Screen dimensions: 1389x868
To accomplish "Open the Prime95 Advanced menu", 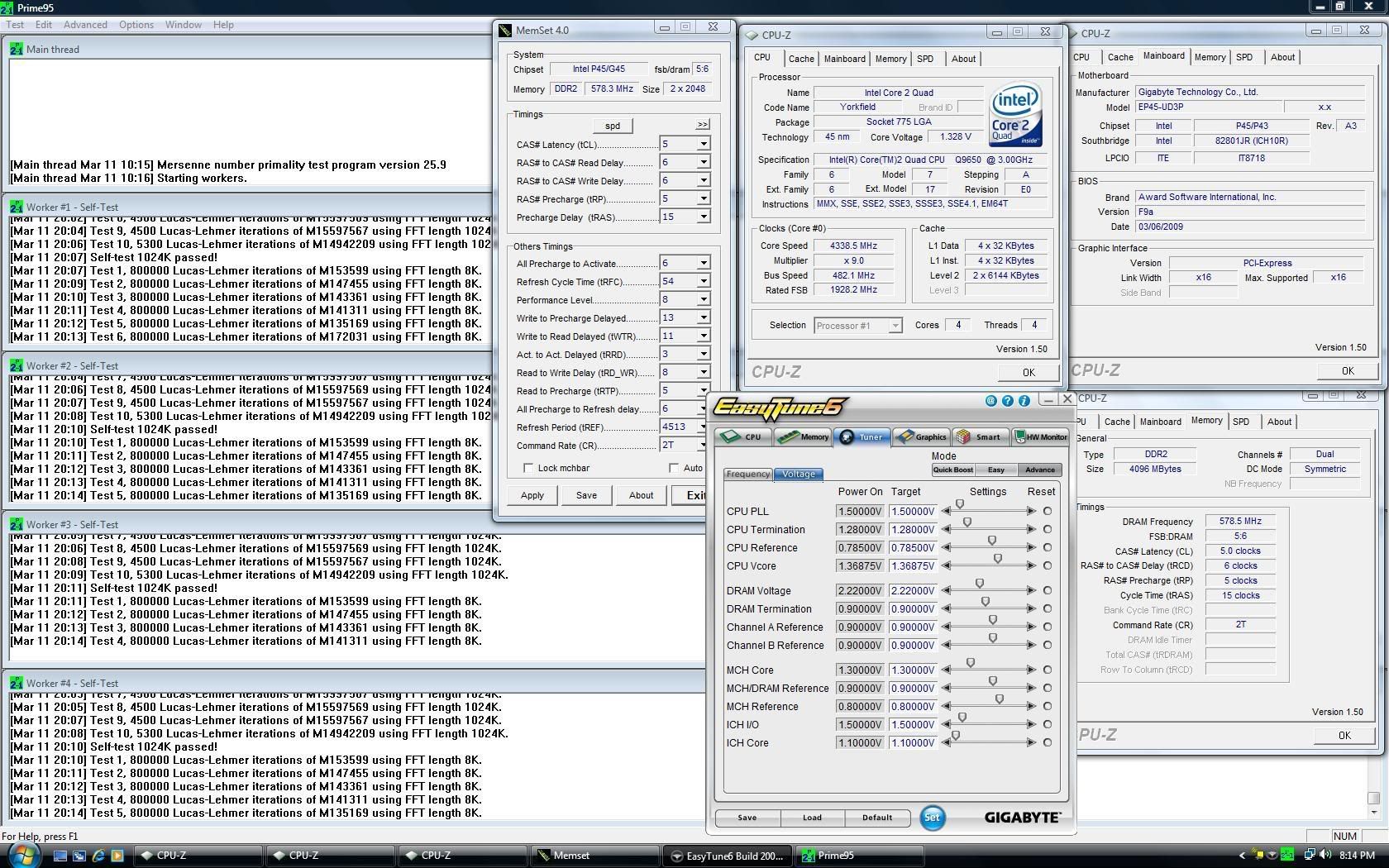I will pyautogui.click(x=85, y=25).
